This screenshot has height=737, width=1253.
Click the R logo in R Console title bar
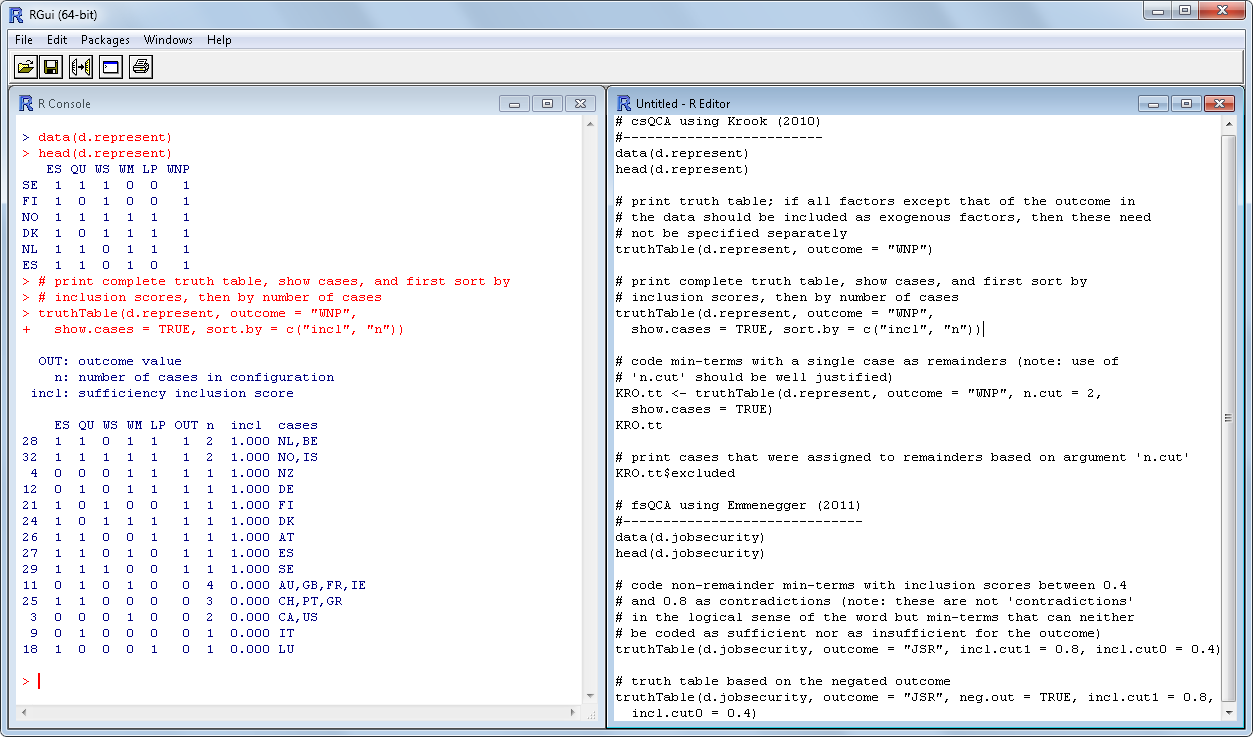coord(26,103)
